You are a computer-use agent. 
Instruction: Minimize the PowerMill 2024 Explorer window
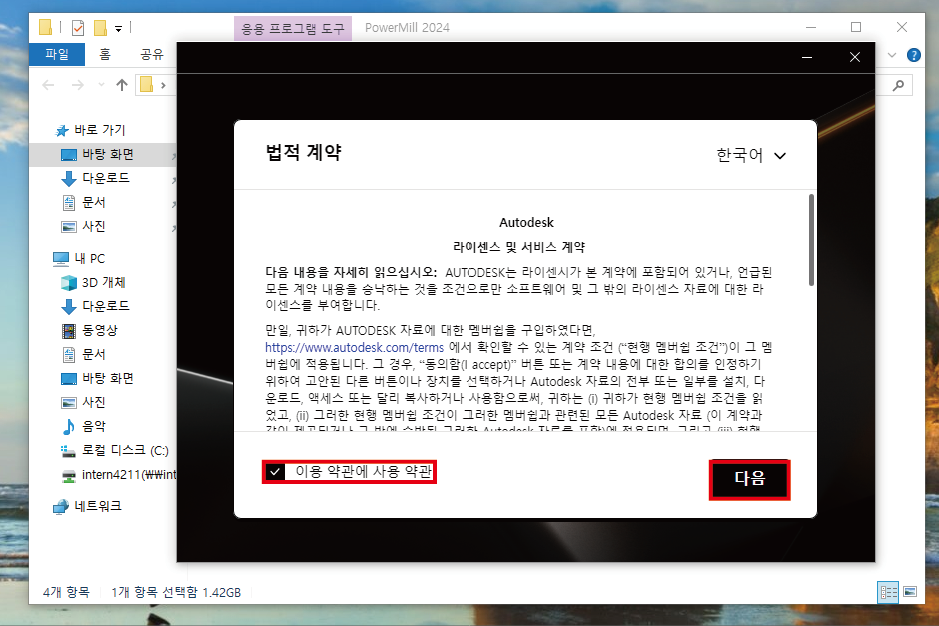(811, 28)
